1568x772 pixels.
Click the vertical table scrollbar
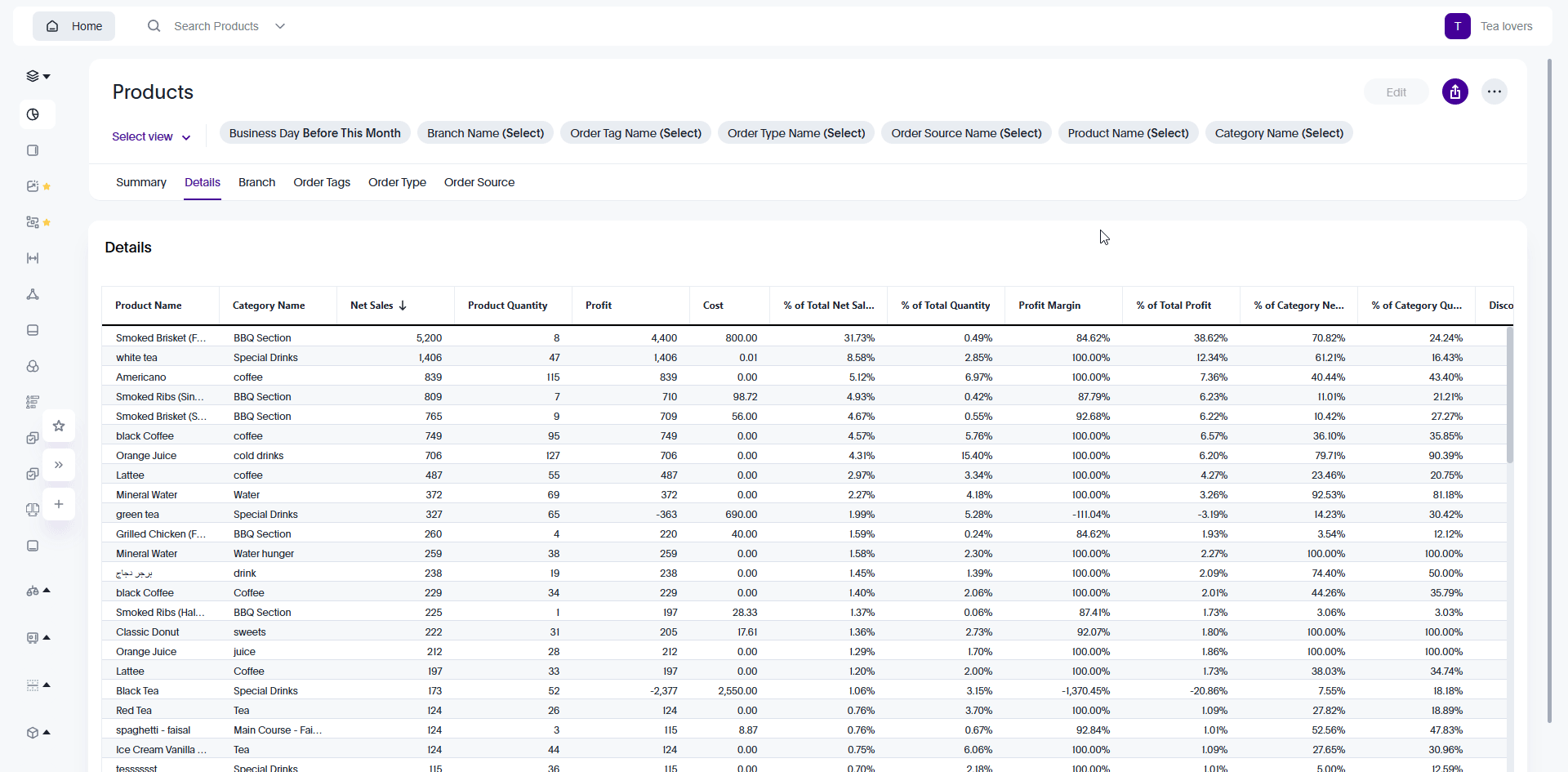click(1510, 392)
